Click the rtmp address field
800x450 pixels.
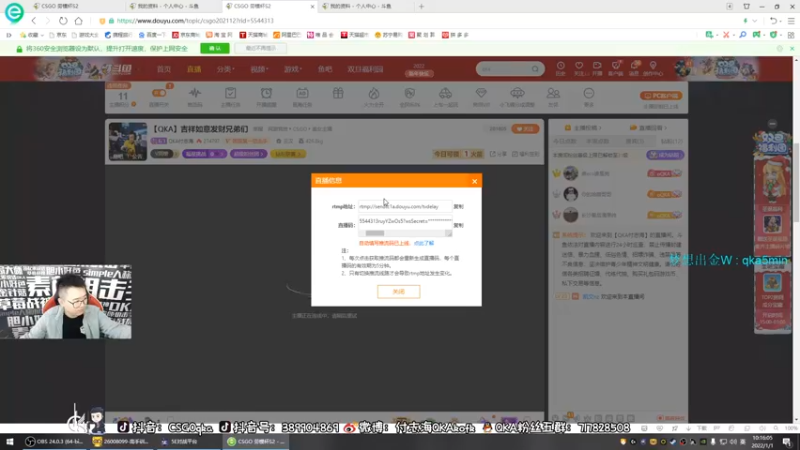coord(405,207)
